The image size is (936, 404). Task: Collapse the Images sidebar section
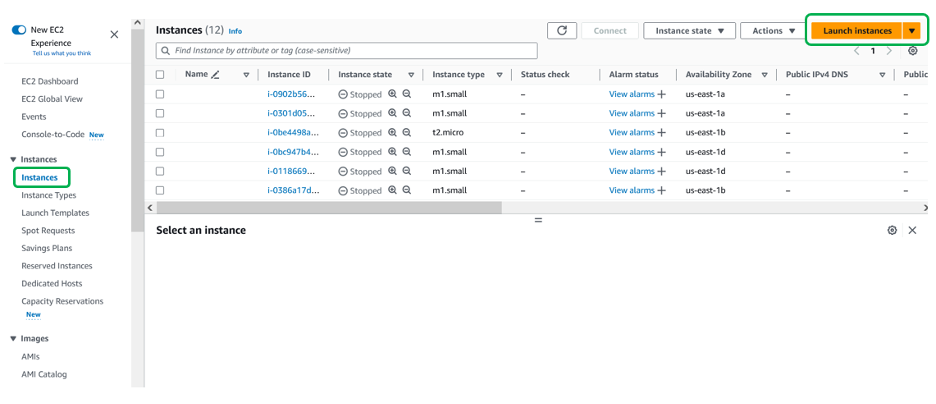point(14,338)
